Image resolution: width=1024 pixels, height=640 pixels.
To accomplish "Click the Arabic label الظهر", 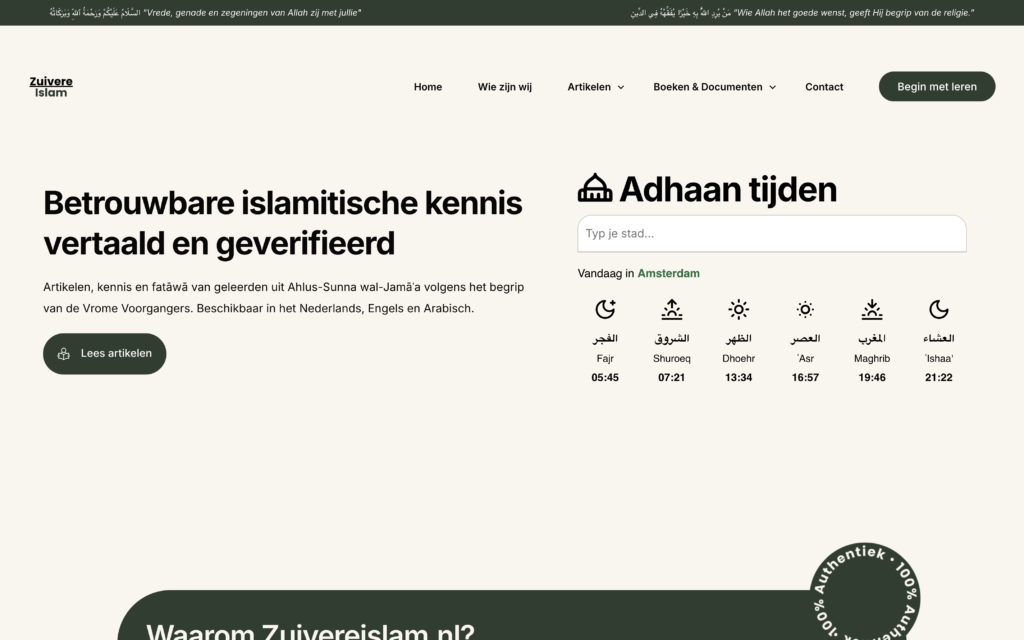I will point(739,338).
